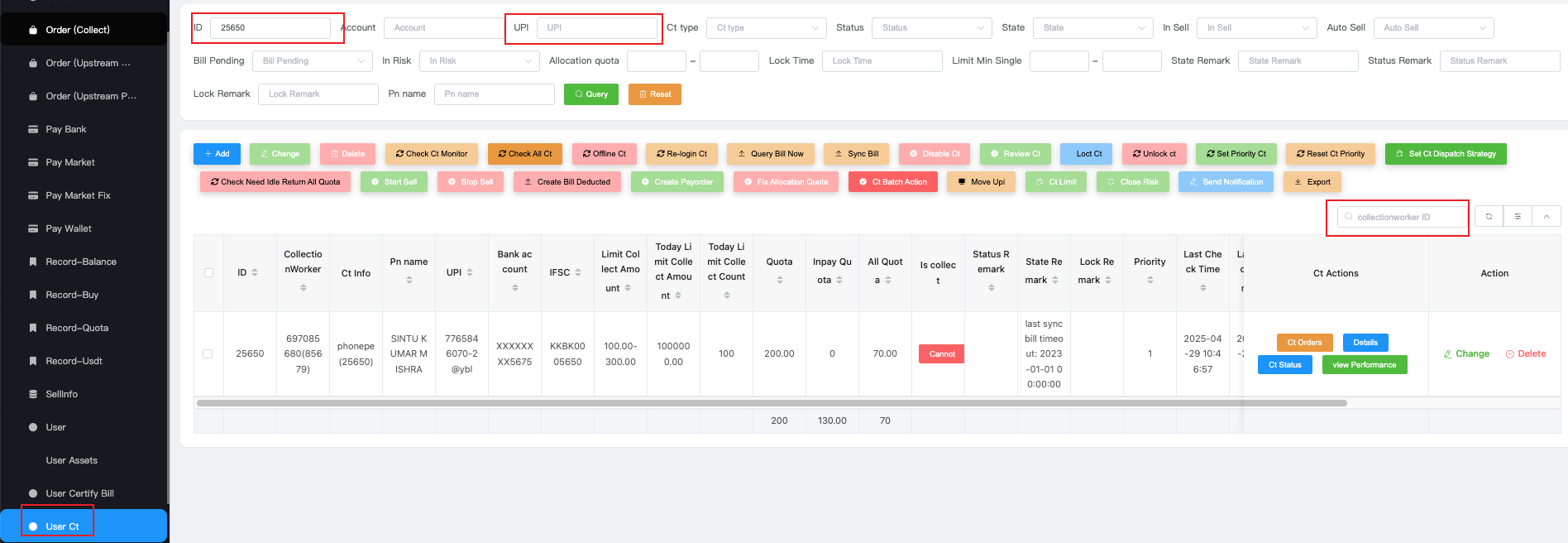Open the column settings icon button

pyautogui.click(x=1518, y=217)
